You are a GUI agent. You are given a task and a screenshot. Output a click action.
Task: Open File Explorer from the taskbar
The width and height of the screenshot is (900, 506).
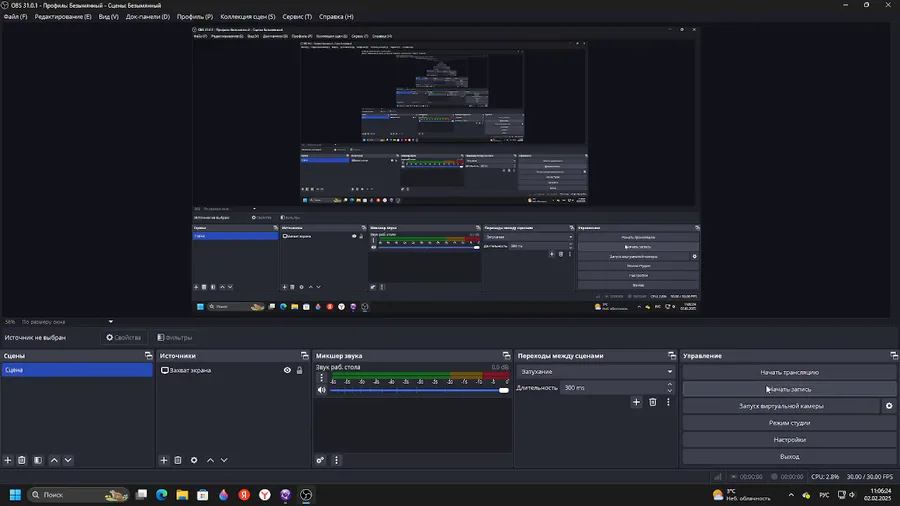pyautogui.click(x=182, y=495)
